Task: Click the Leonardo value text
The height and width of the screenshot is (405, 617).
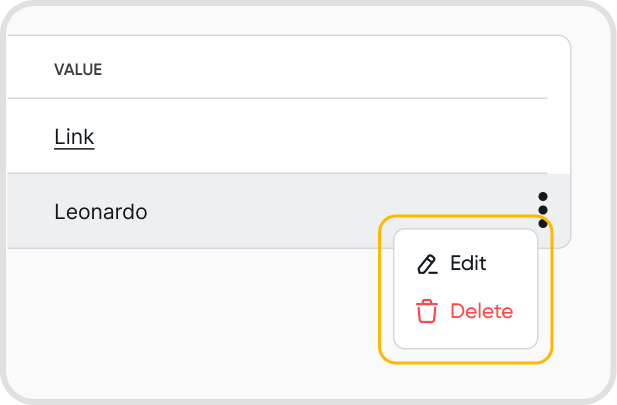Action: tap(100, 211)
